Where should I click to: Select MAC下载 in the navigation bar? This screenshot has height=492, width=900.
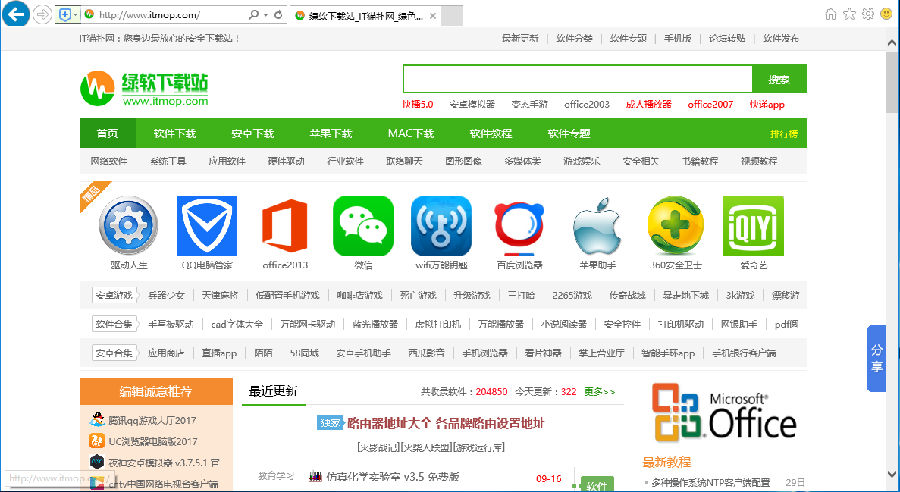pos(411,133)
